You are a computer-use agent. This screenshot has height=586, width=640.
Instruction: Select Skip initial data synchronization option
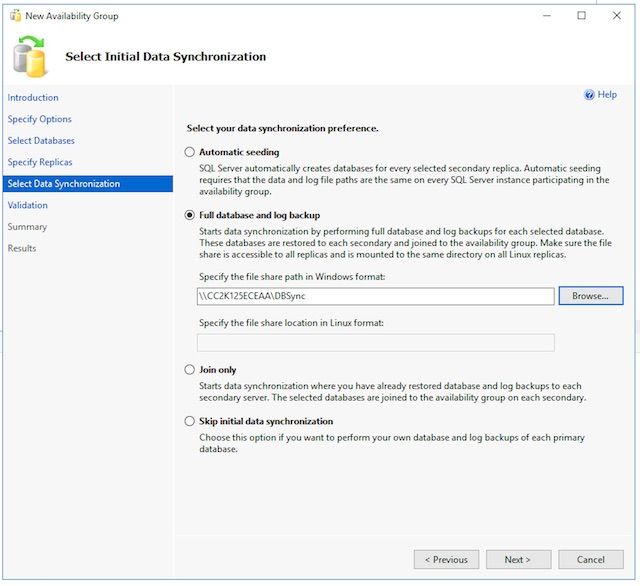click(x=189, y=421)
